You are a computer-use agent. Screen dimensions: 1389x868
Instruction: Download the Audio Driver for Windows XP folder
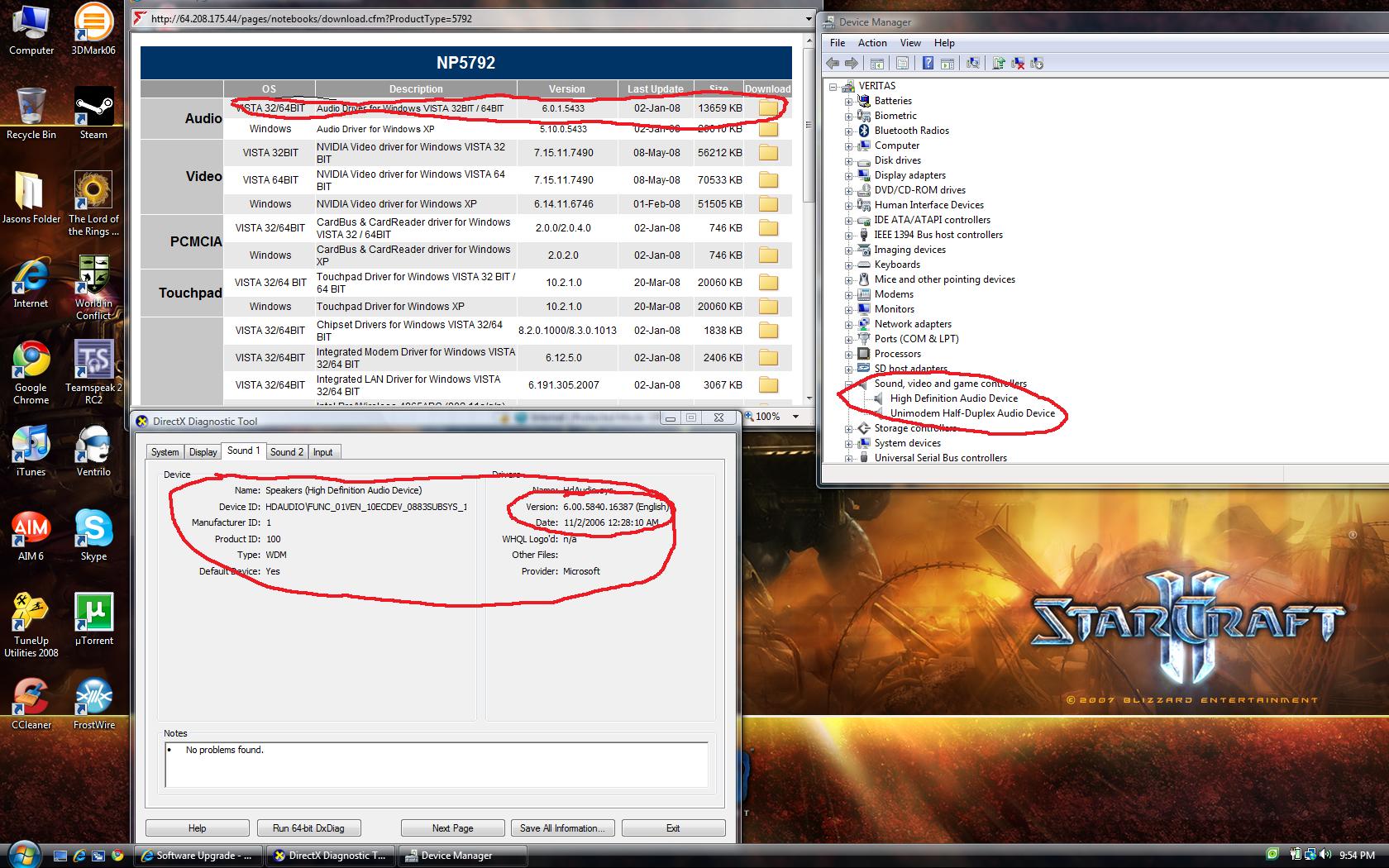[x=768, y=129]
